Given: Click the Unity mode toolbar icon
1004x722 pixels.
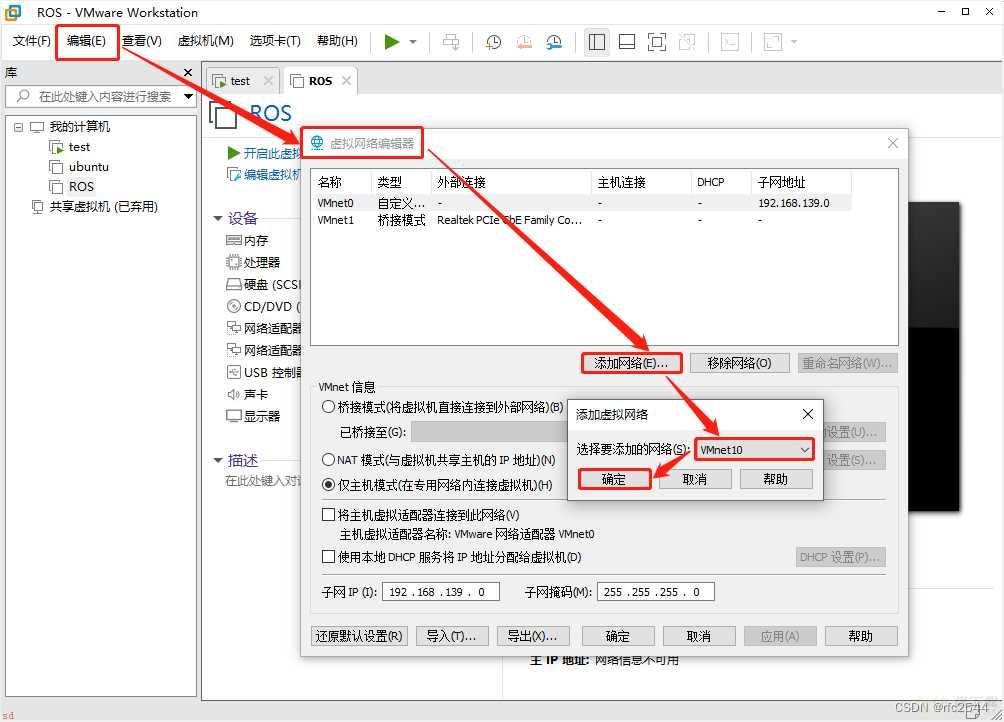Looking at the screenshot, I should pyautogui.click(x=687, y=42).
